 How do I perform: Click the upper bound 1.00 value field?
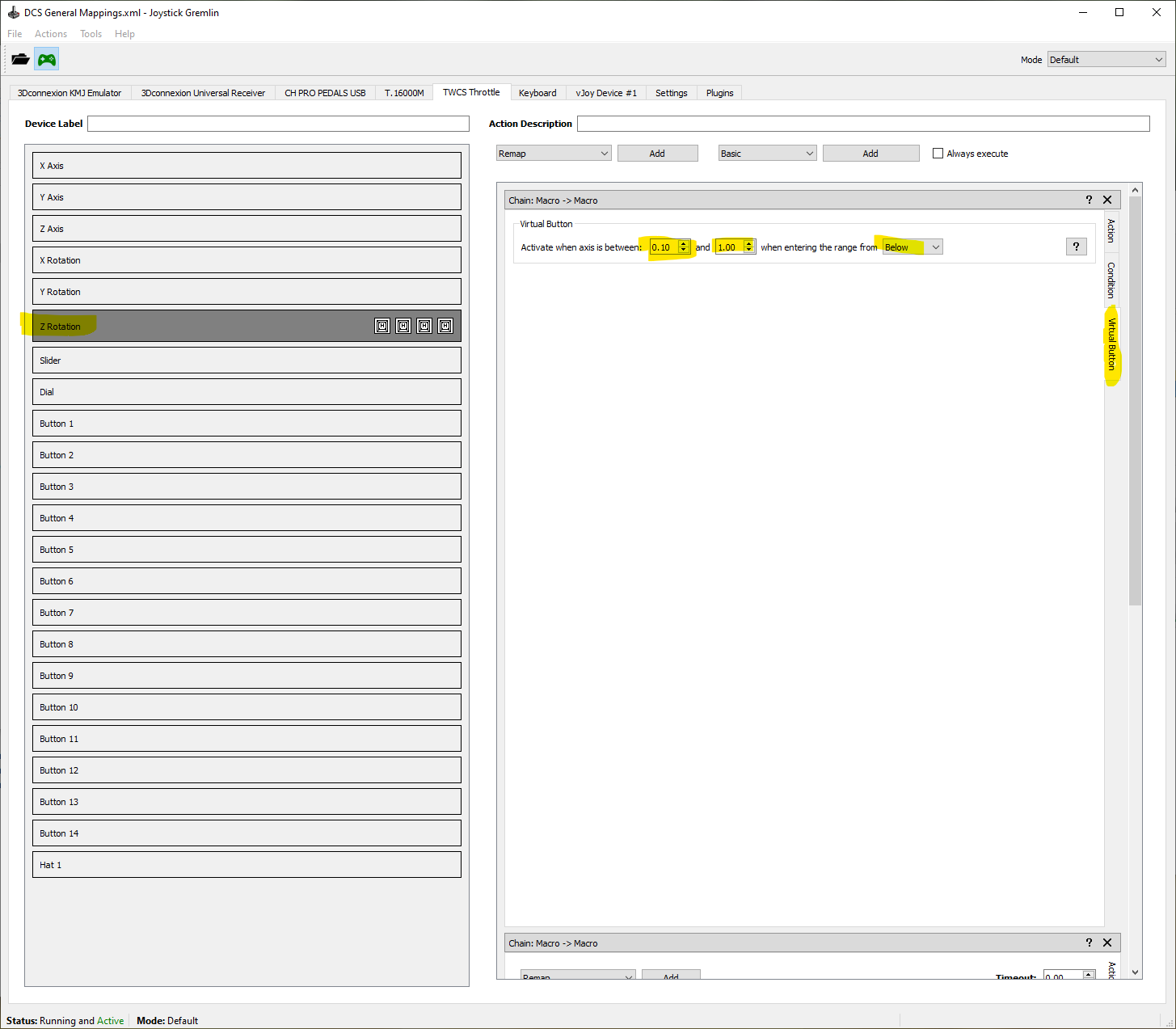[x=729, y=247]
